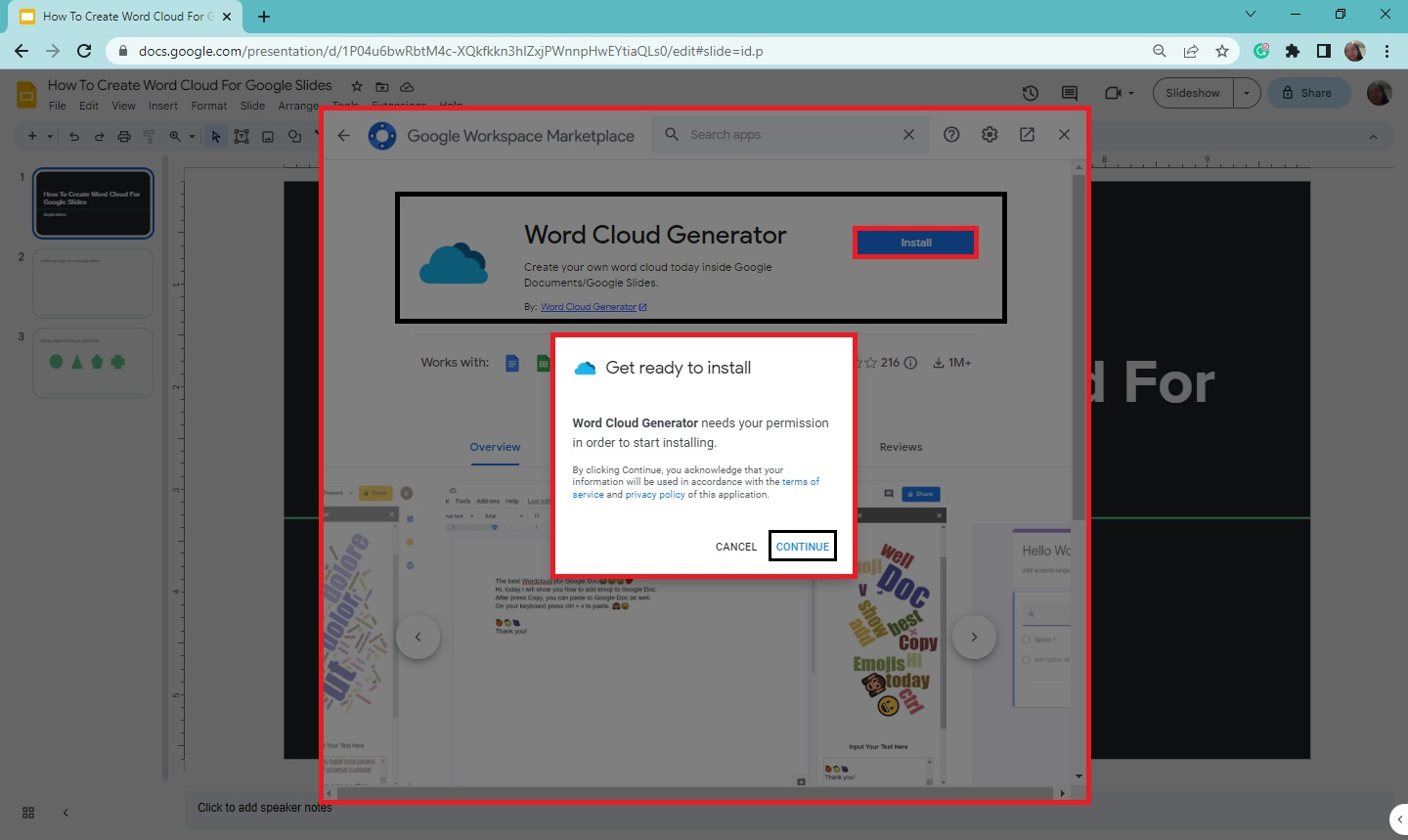
Task: Print the presentation
Action: [124, 136]
